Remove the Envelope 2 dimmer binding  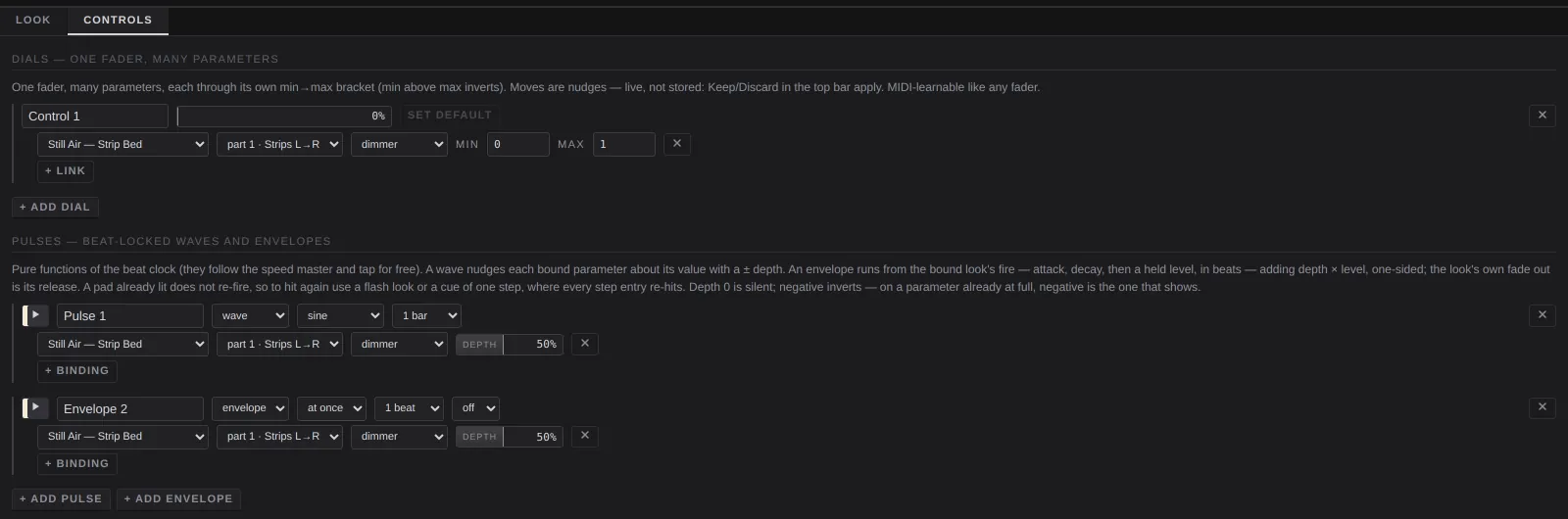[585, 436]
